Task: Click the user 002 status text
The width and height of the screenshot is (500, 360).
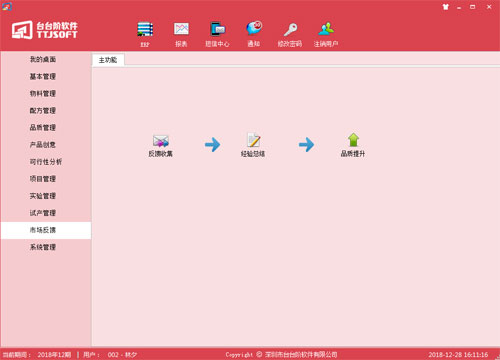Action: click(122, 355)
